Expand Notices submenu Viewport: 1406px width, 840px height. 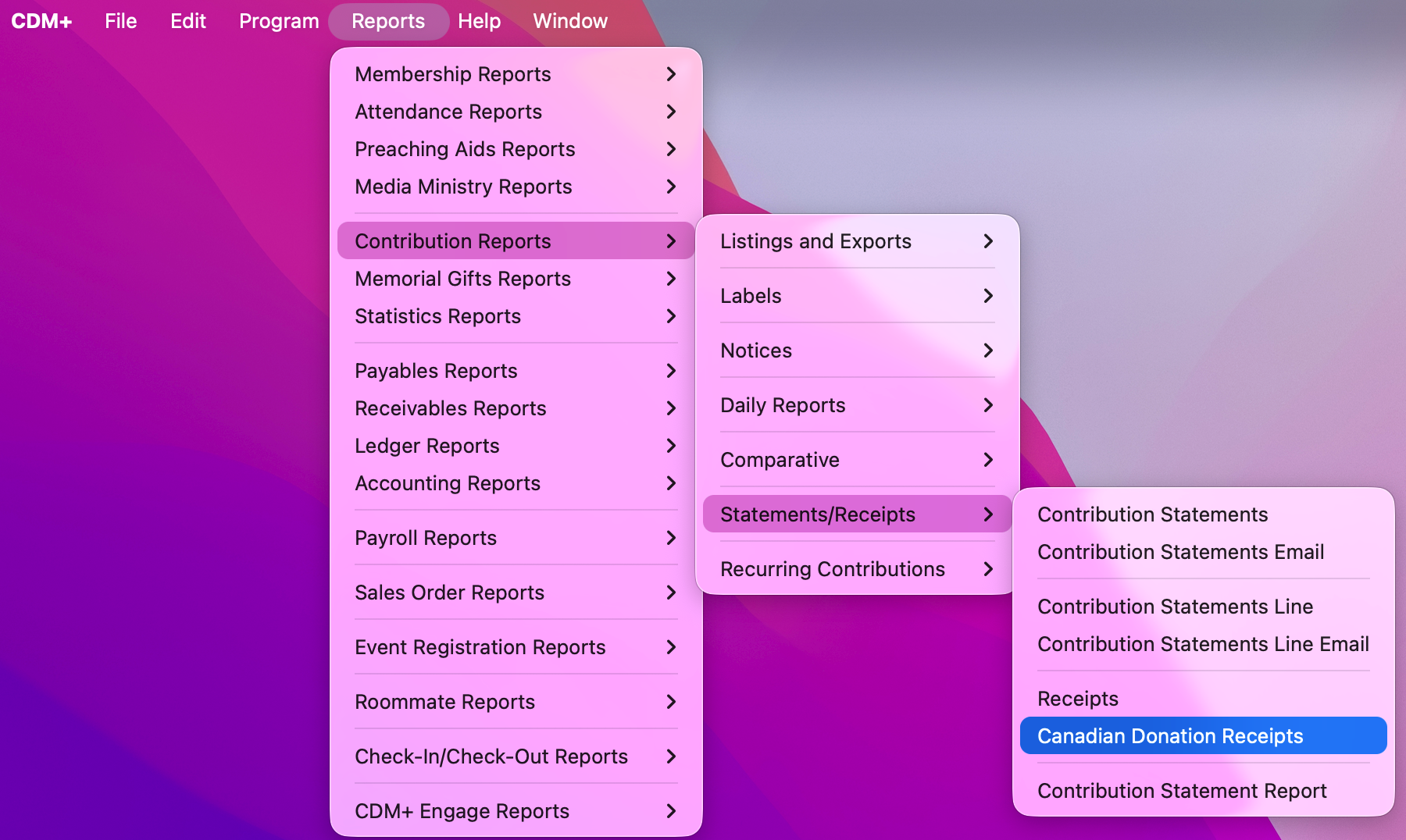857,351
